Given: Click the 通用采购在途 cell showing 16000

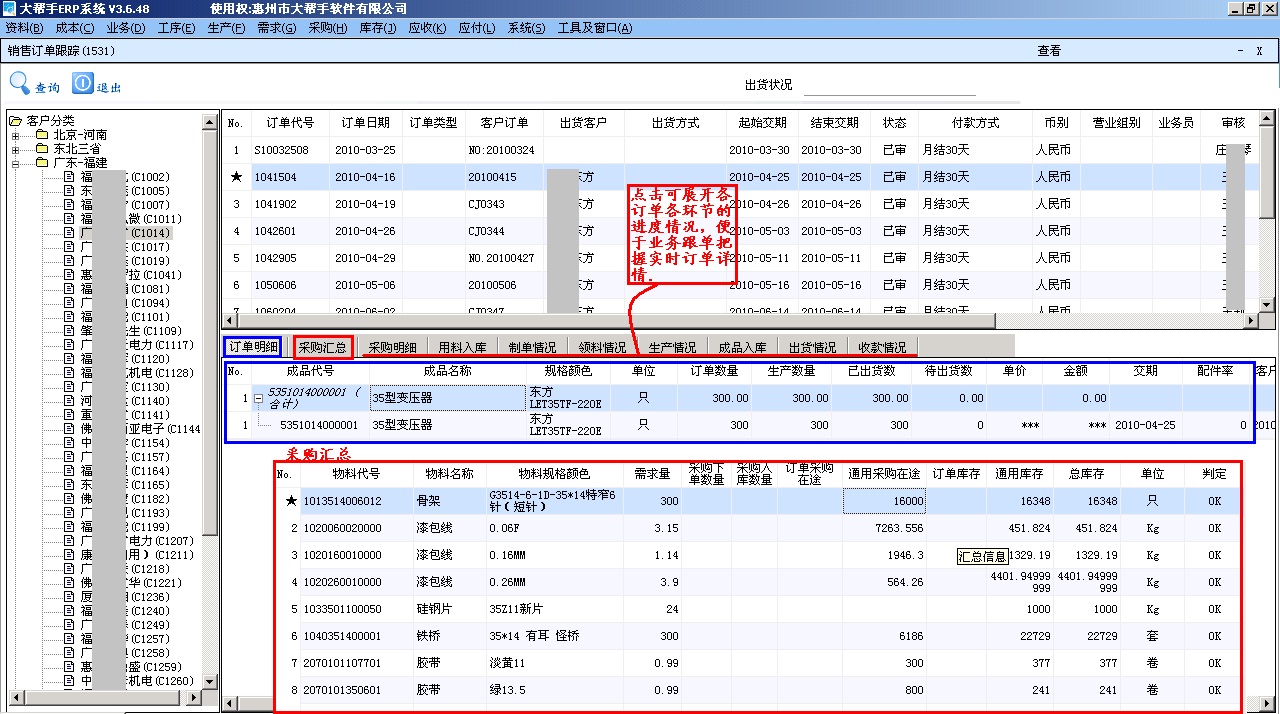Looking at the screenshot, I should (x=884, y=501).
